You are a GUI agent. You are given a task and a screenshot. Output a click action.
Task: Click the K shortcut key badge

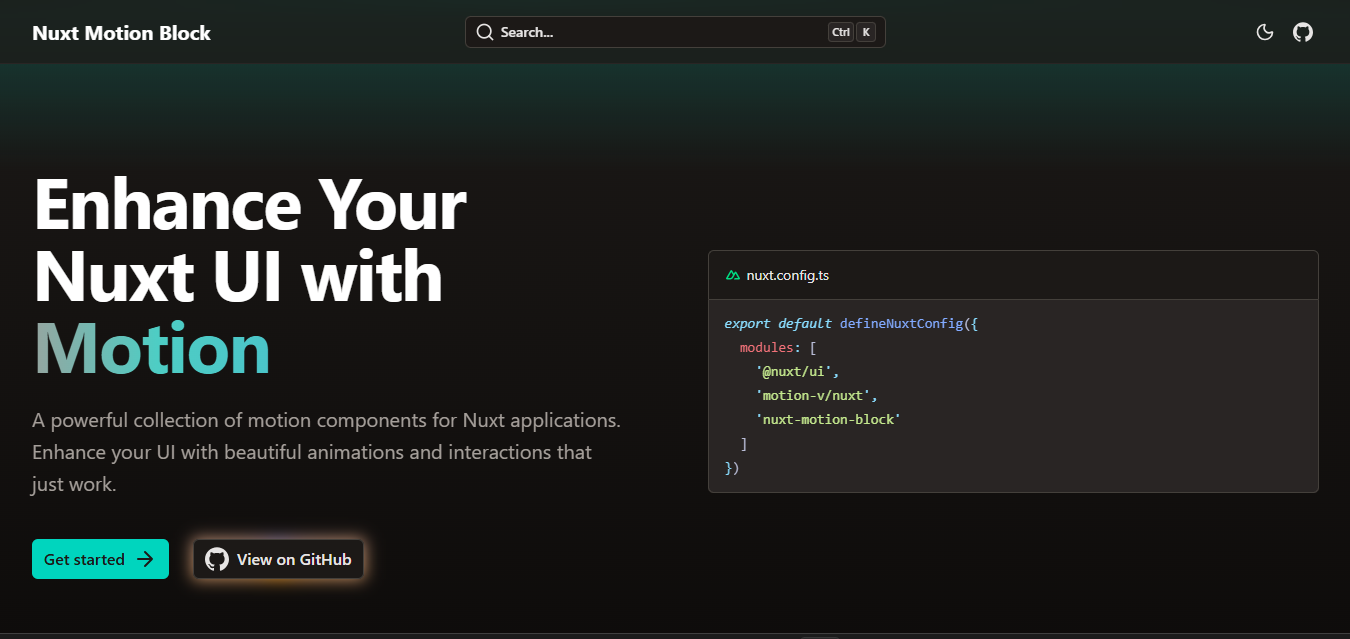pyautogui.click(x=866, y=32)
